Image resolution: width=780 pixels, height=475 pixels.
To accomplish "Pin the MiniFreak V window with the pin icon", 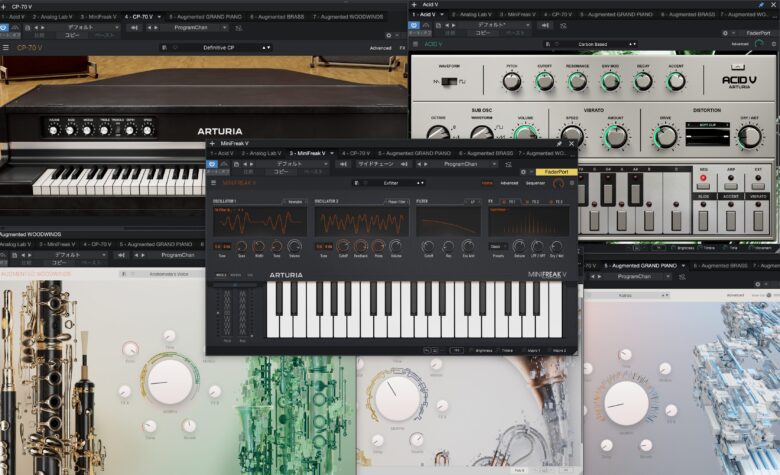I will (560, 144).
